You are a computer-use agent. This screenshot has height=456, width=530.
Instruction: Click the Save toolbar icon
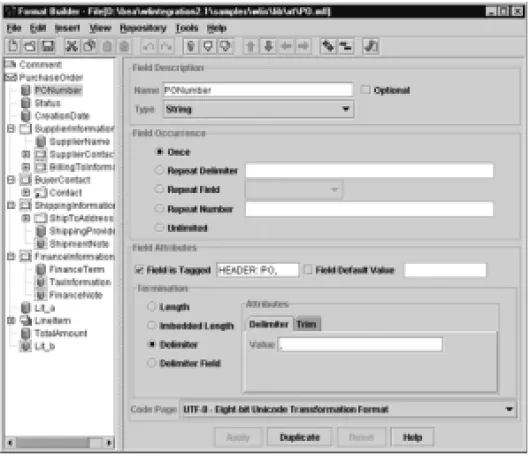coord(47,46)
